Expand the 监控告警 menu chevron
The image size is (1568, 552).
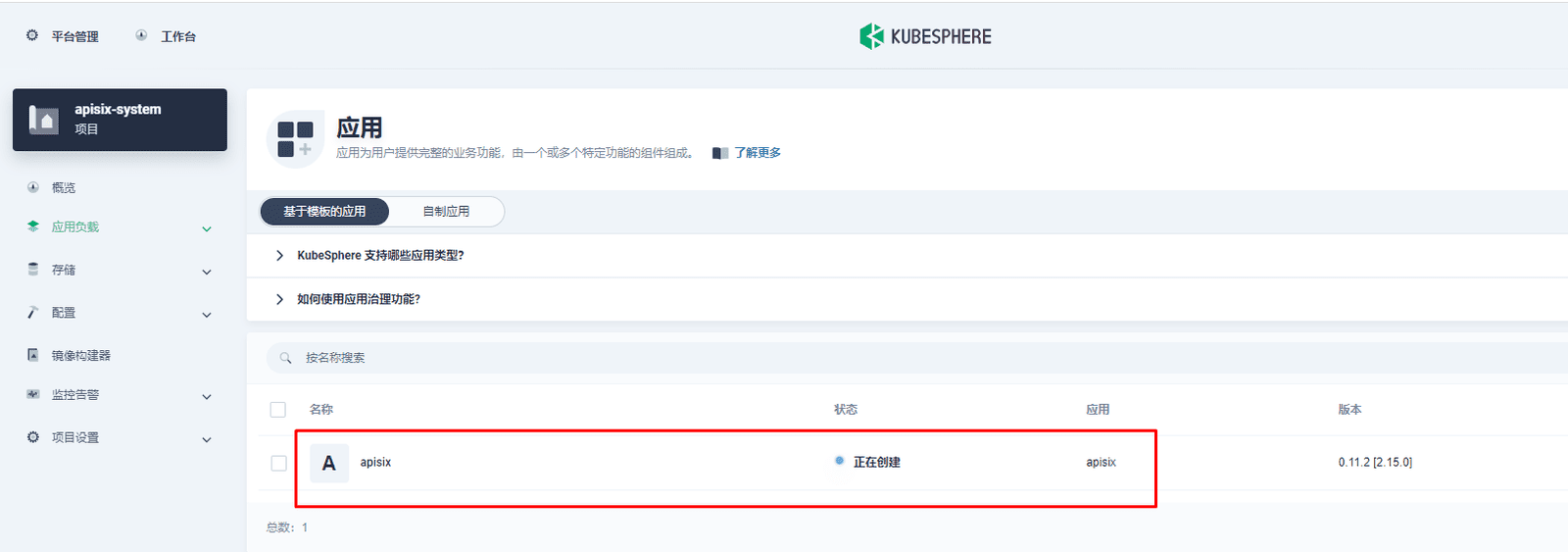207,397
